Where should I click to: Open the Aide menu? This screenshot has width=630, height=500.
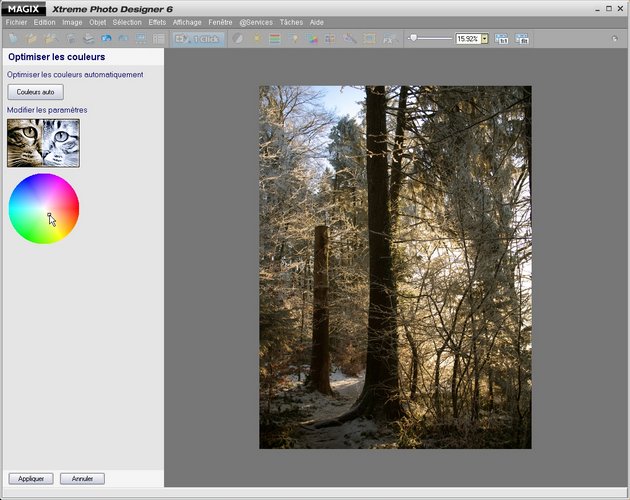(x=317, y=21)
